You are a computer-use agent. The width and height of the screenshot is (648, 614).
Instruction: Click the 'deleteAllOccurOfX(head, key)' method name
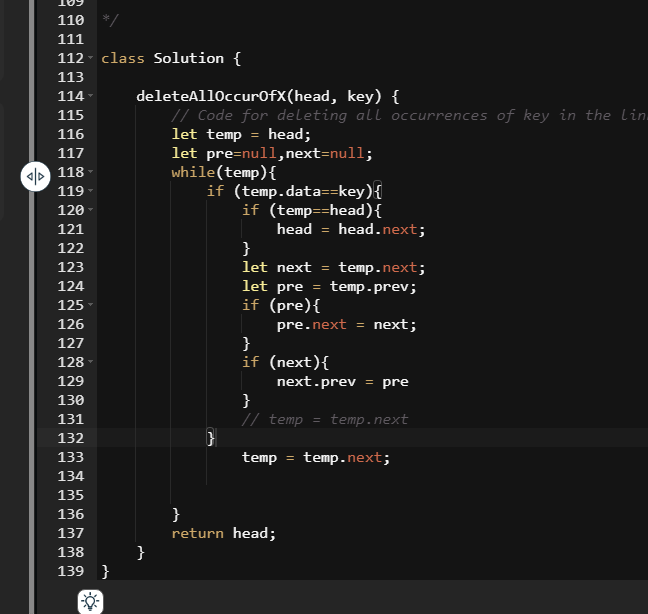(259, 96)
